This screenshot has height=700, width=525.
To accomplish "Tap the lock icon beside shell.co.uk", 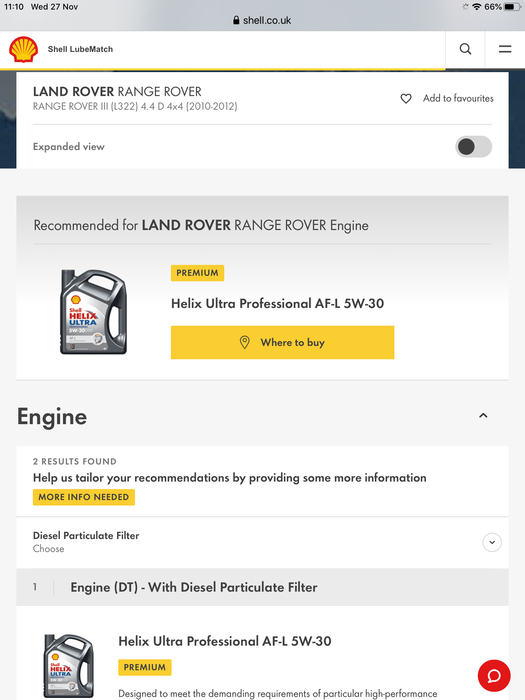I will coord(236,21).
